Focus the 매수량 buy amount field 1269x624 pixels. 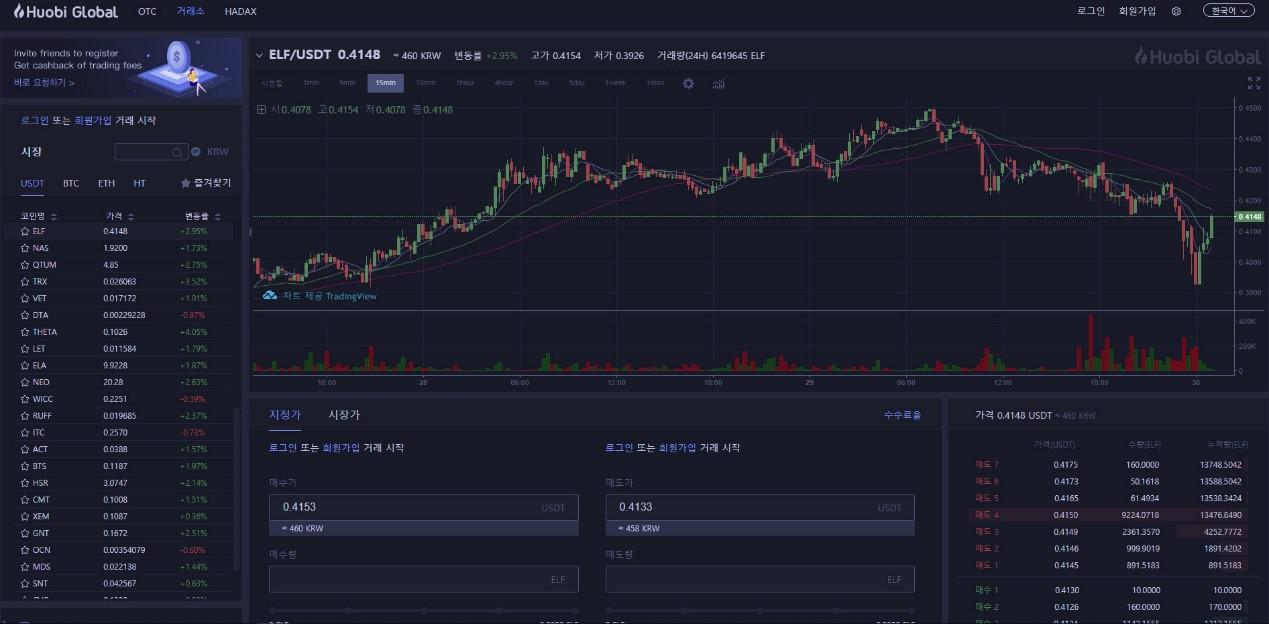pos(424,579)
